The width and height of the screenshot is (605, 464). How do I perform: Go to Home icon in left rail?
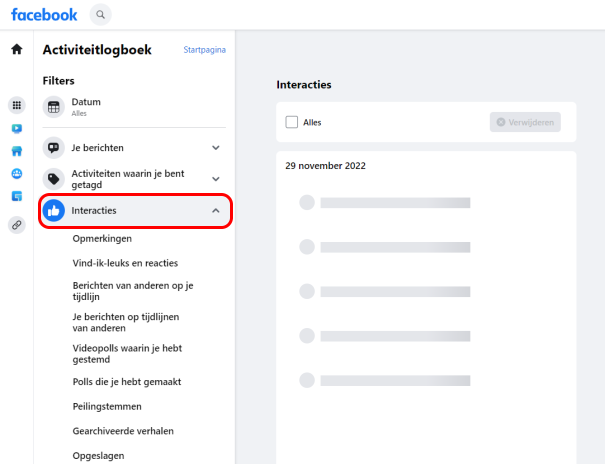tap(17, 49)
